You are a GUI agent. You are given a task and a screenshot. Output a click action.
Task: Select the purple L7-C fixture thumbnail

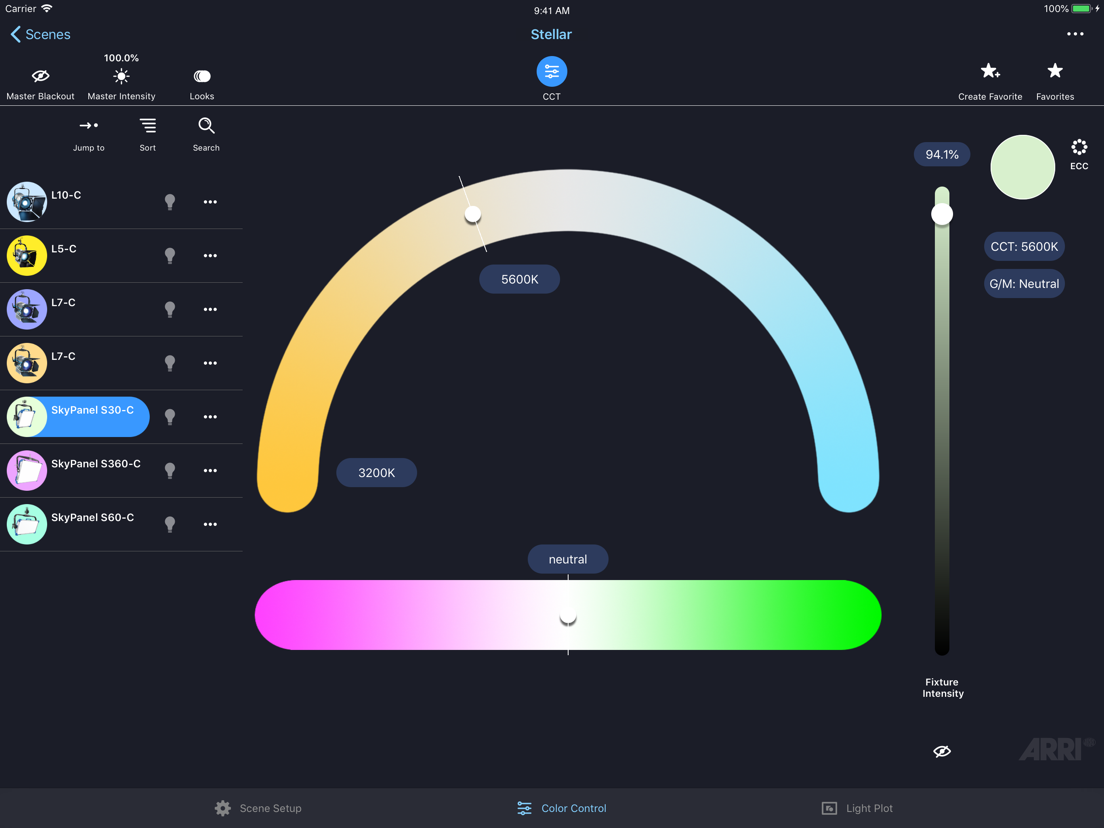coord(27,309)
